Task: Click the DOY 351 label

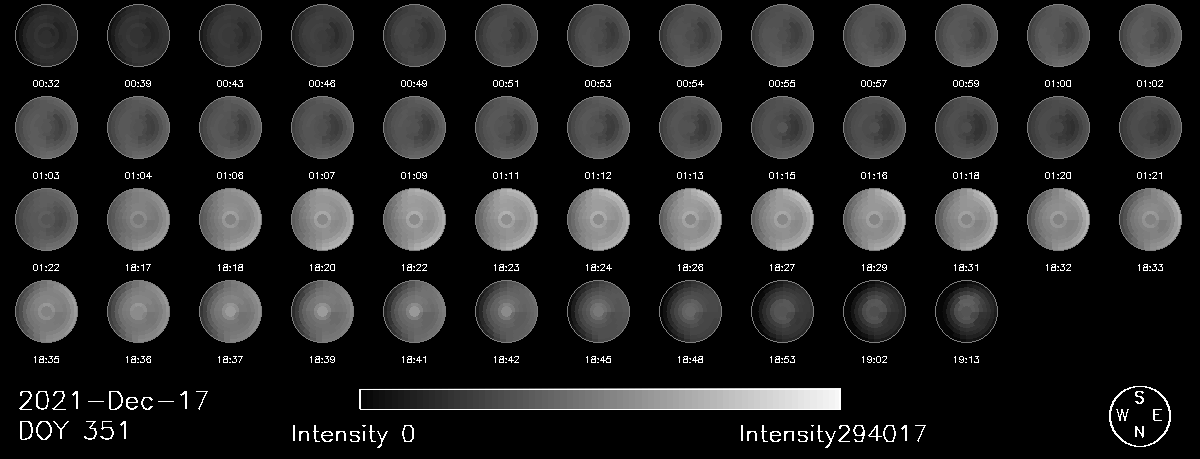Action: pos(73,432)
